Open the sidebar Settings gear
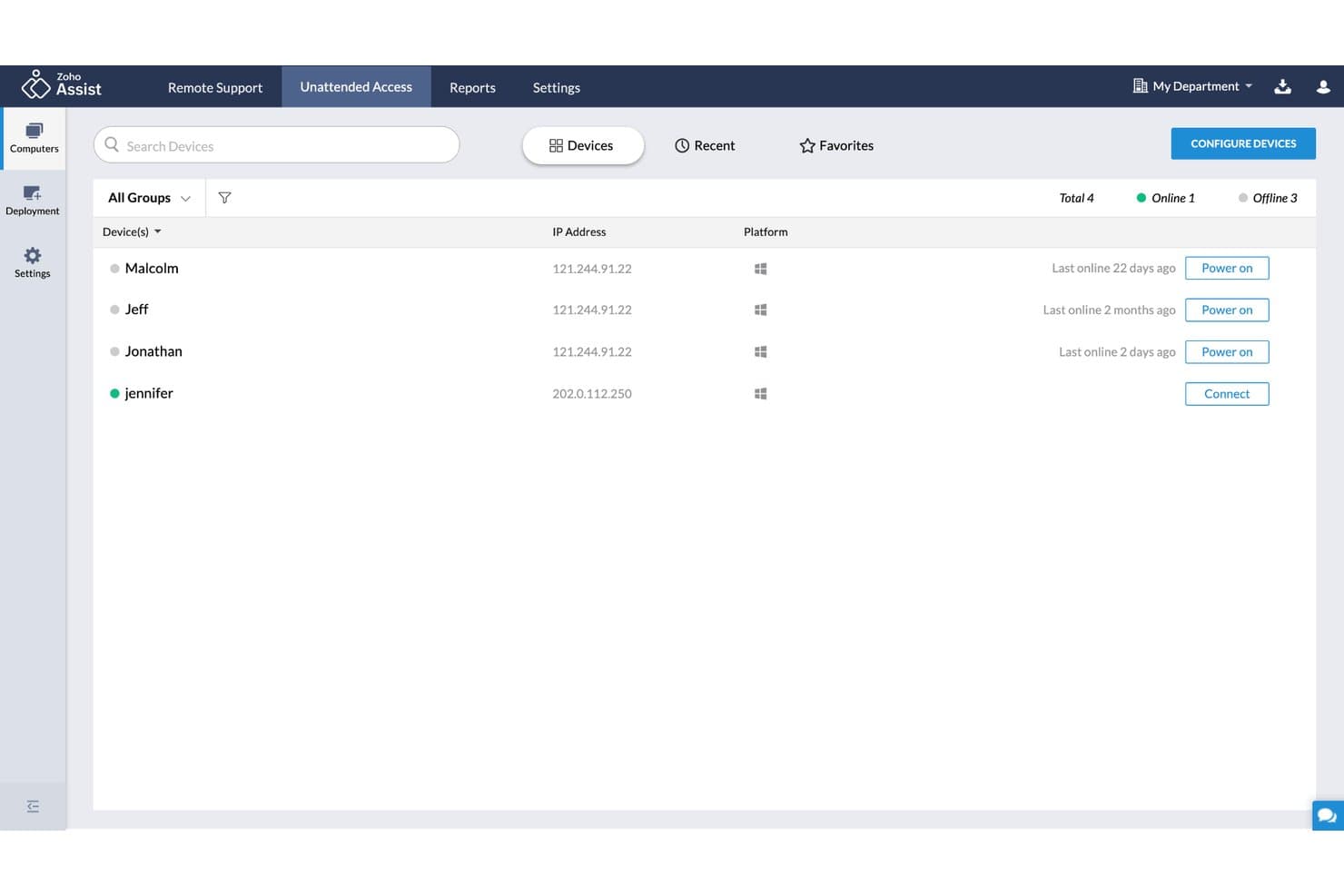Image resolution: width=1344 pixels, height=896 pixels. point(33,262)
